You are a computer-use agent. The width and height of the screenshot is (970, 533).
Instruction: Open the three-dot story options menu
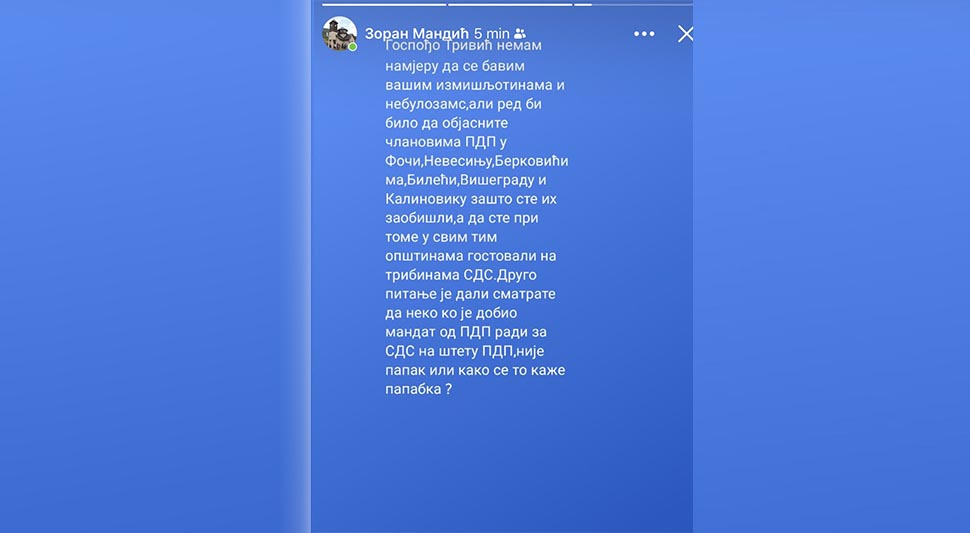(x=644, y=34)
